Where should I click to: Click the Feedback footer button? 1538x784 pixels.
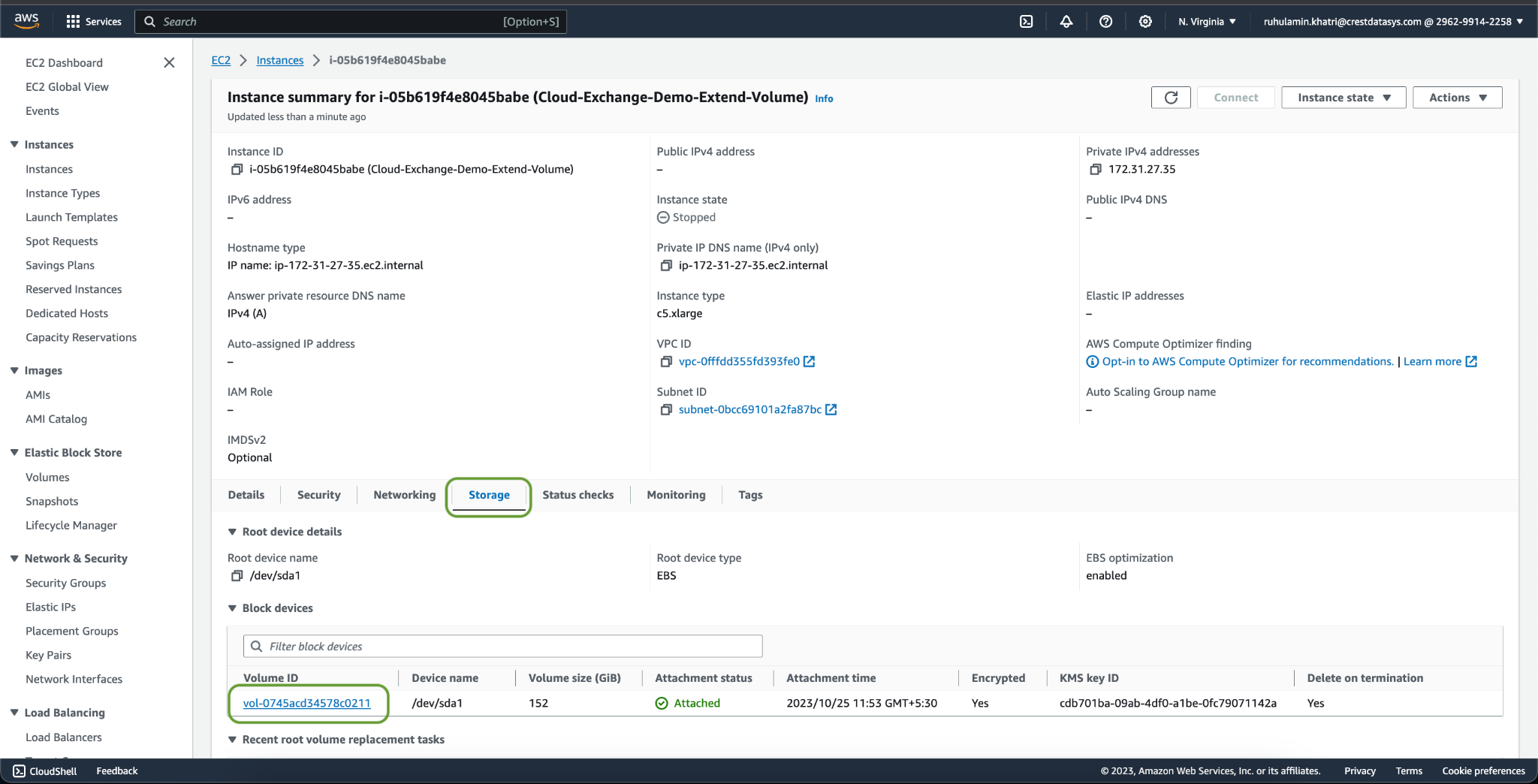click(x=117, y=771)
